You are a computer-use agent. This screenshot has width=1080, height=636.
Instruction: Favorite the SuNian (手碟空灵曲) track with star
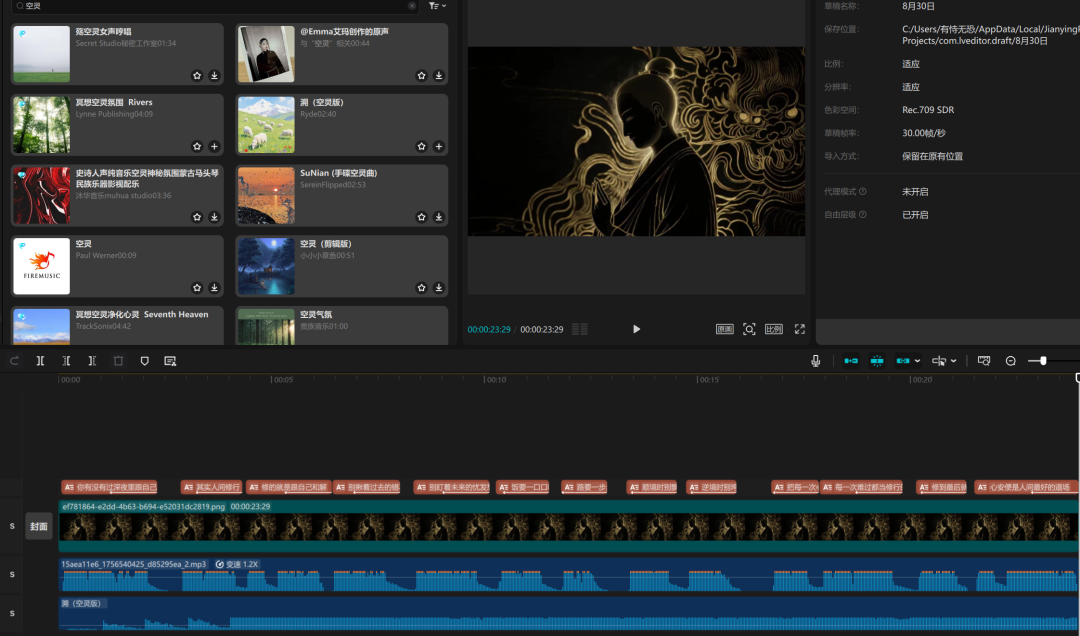pos(422,217)
